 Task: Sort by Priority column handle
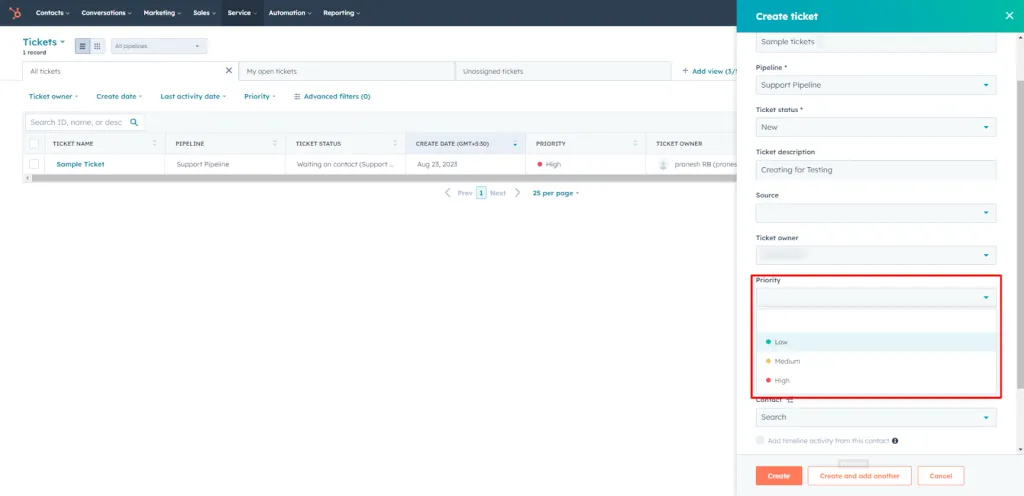[635, 144]
